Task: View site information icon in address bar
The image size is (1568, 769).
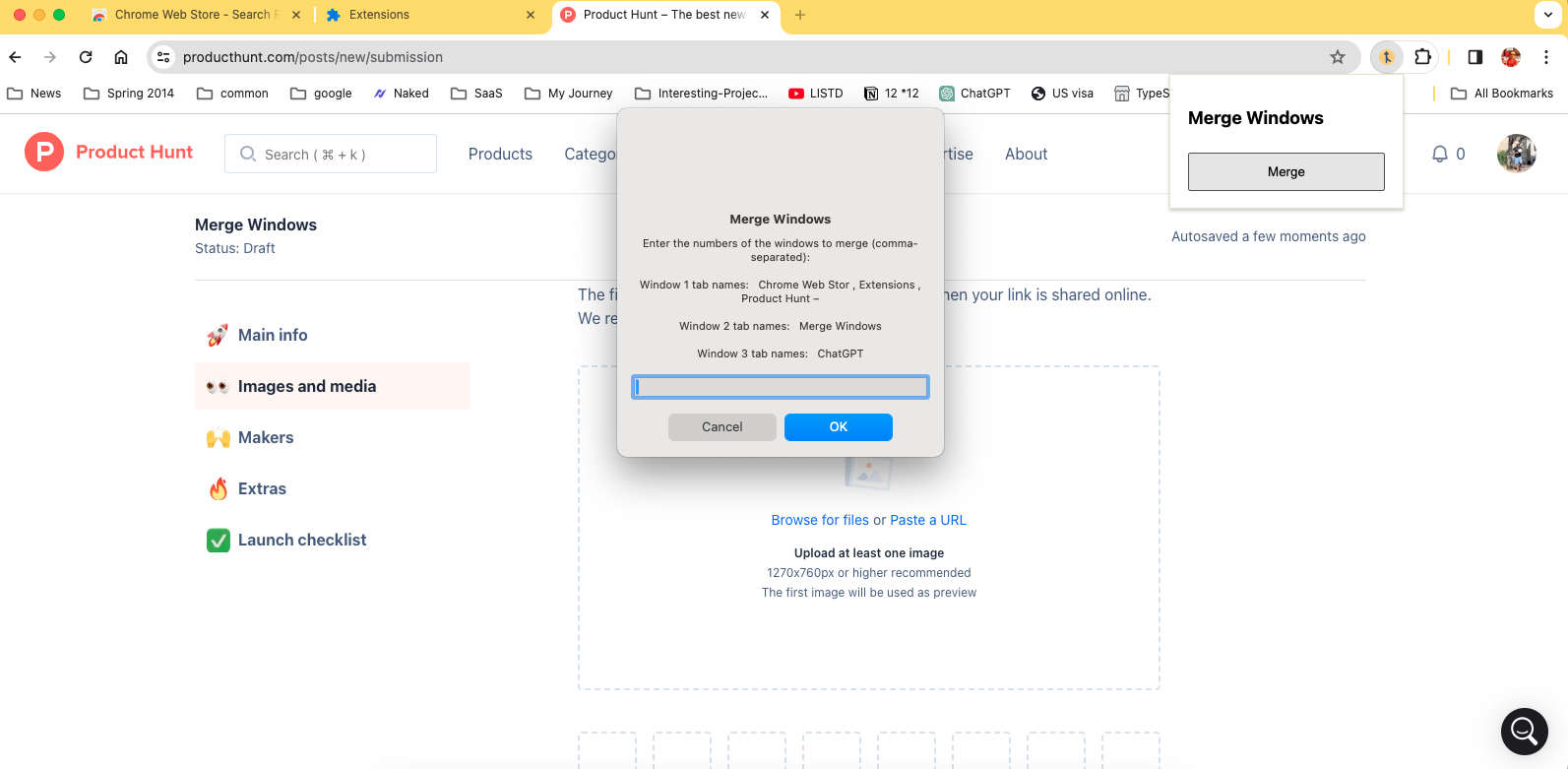Action: pos(164,57)
